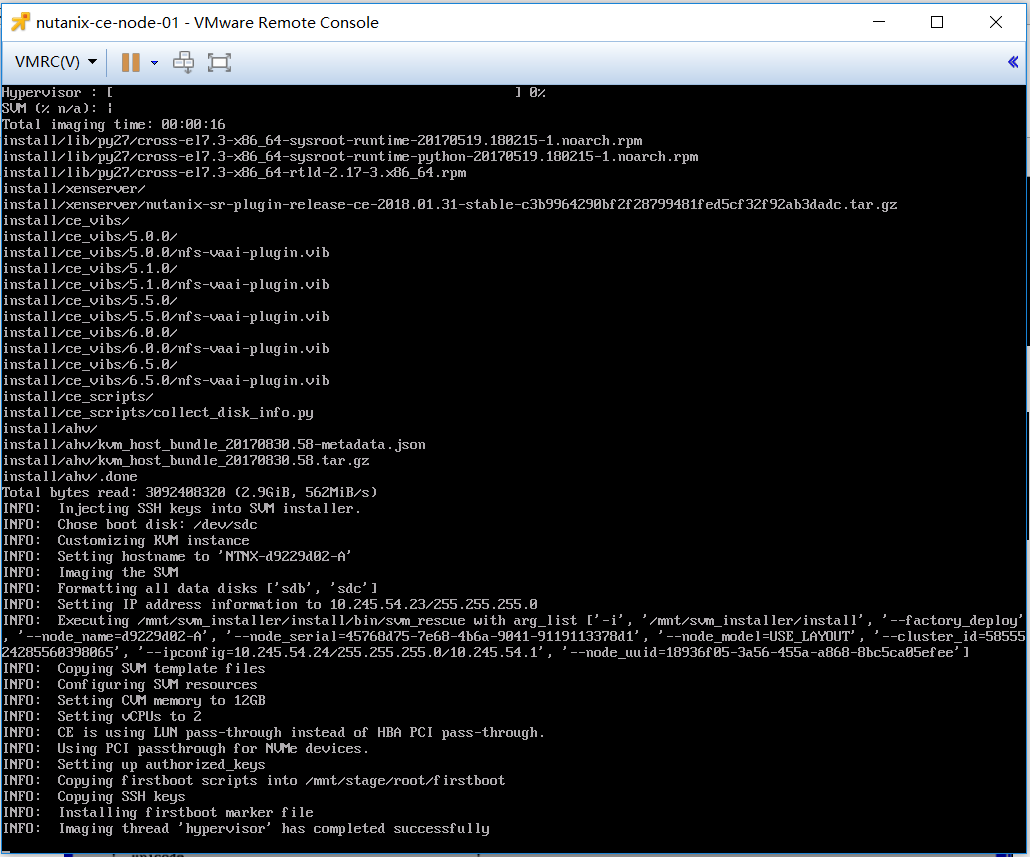The image size is (1030, 857).
Task: Click 'Setting IP address information' line
Action: 270,604
